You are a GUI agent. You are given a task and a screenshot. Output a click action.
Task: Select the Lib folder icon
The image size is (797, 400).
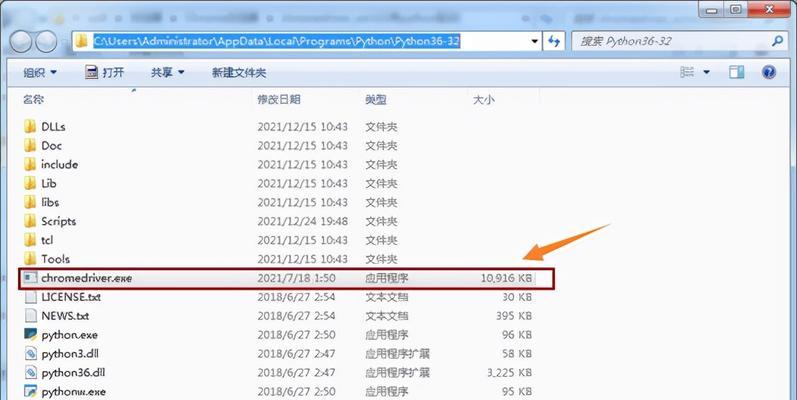pyautogui.click(x=30, y=183)
